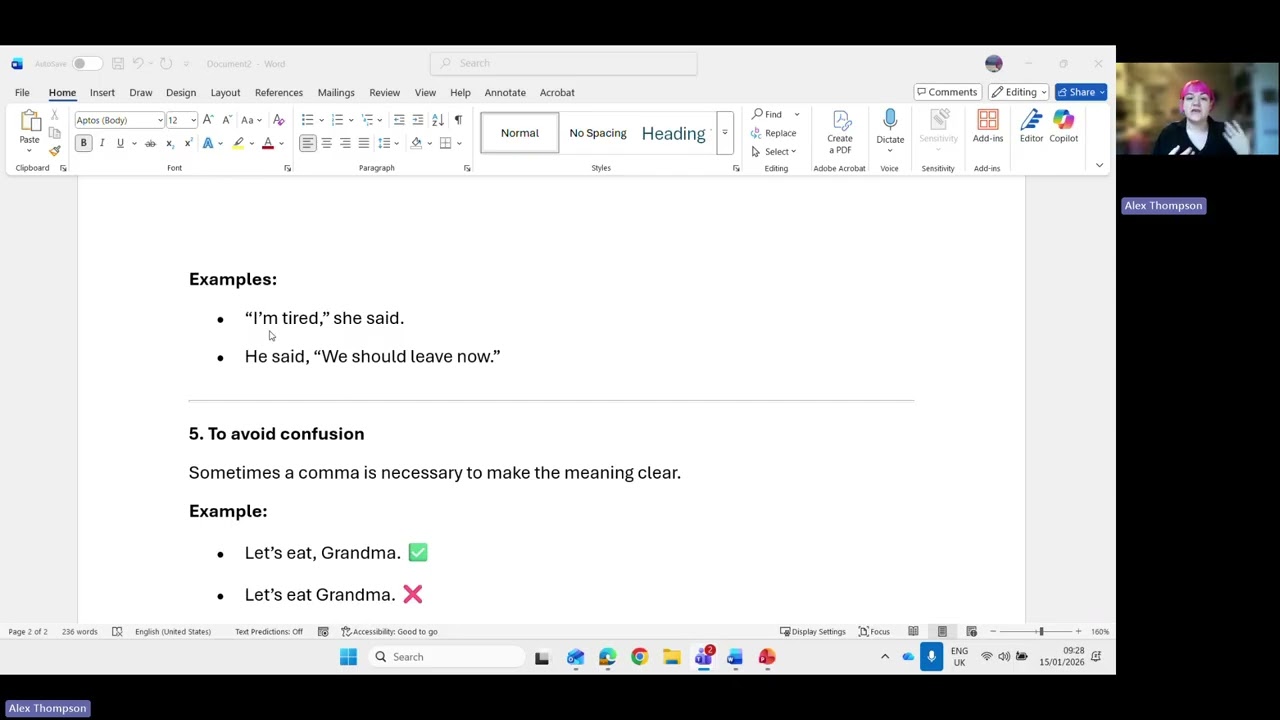
Task: Open Copilot from the ribbon
Action: 1064,121
